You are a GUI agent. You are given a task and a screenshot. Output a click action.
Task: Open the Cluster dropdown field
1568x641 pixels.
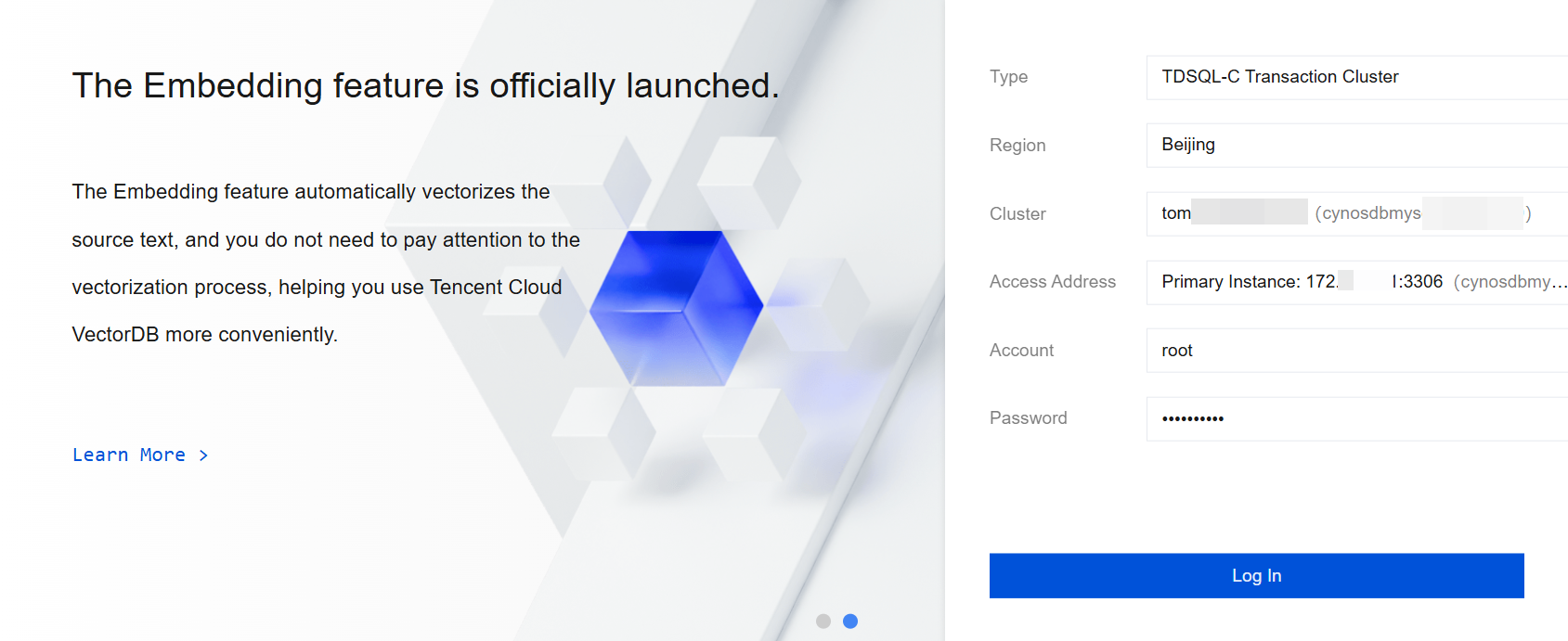(x=1357, y=213)
